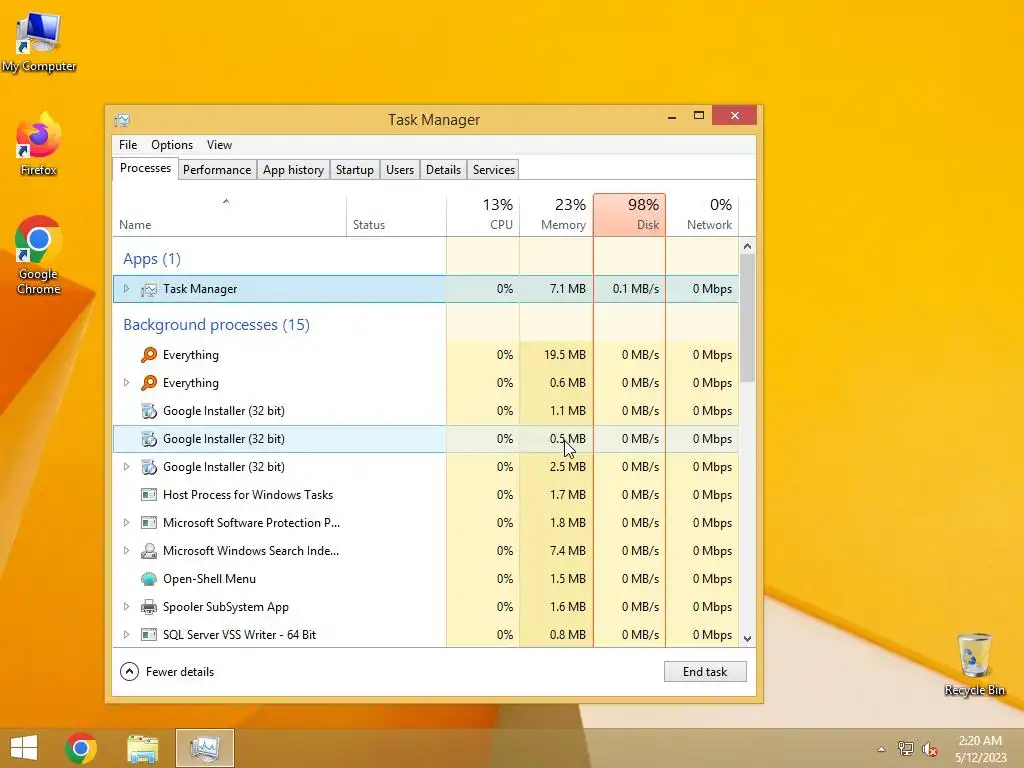Click the Windows Start button
This screenshot has width=1024, height=768.
coord(24,748)
